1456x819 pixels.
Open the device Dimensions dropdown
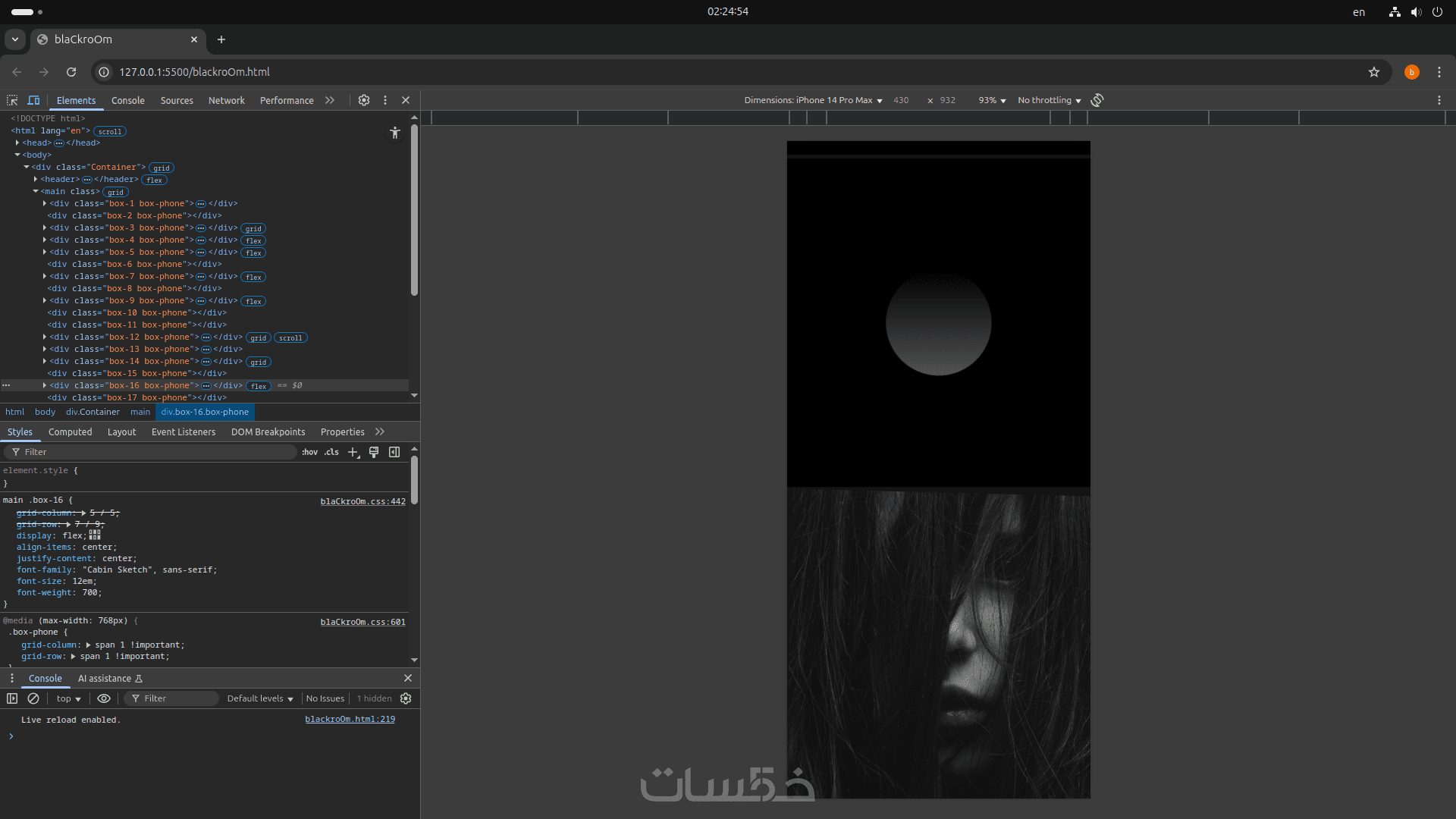[813, 100]
